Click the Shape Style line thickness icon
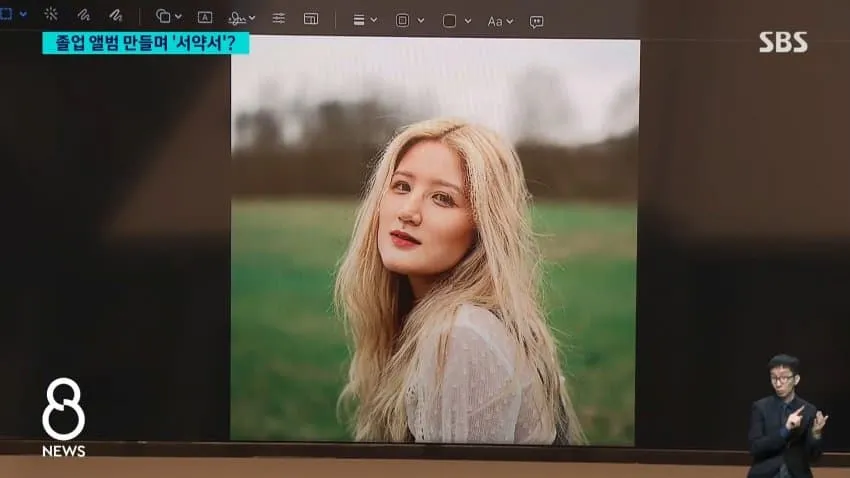 click(358, 20)
